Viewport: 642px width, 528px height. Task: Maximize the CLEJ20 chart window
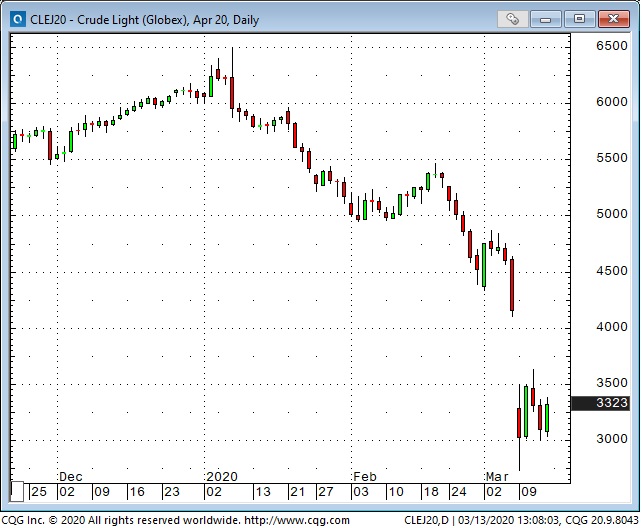click(x=579, y=19)
